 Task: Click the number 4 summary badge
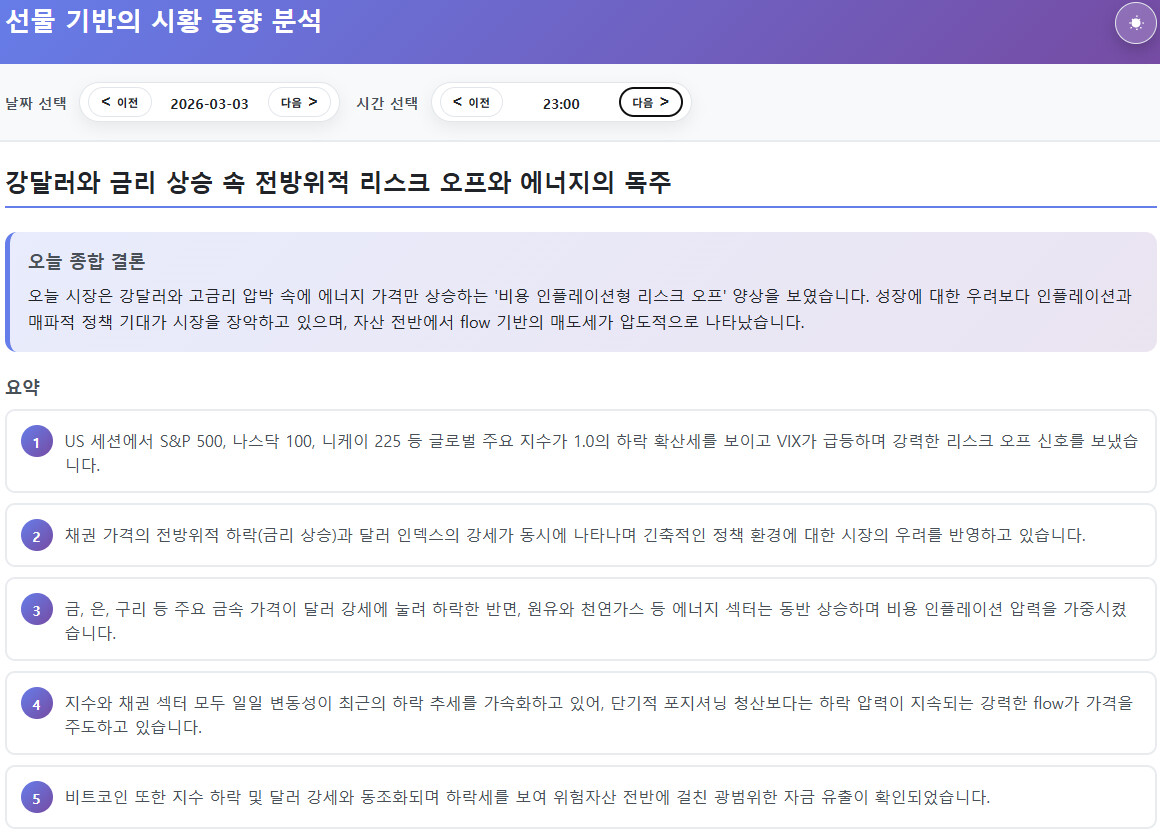point(36,704)
